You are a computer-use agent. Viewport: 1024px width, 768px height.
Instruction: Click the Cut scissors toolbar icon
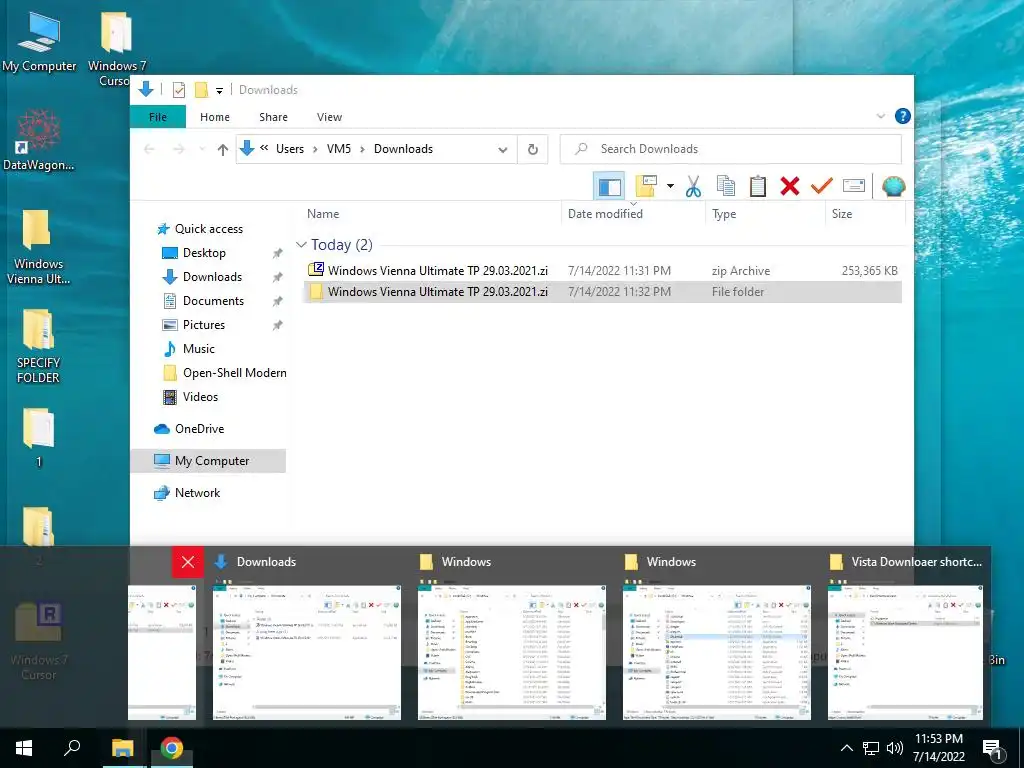pos(694,187)
